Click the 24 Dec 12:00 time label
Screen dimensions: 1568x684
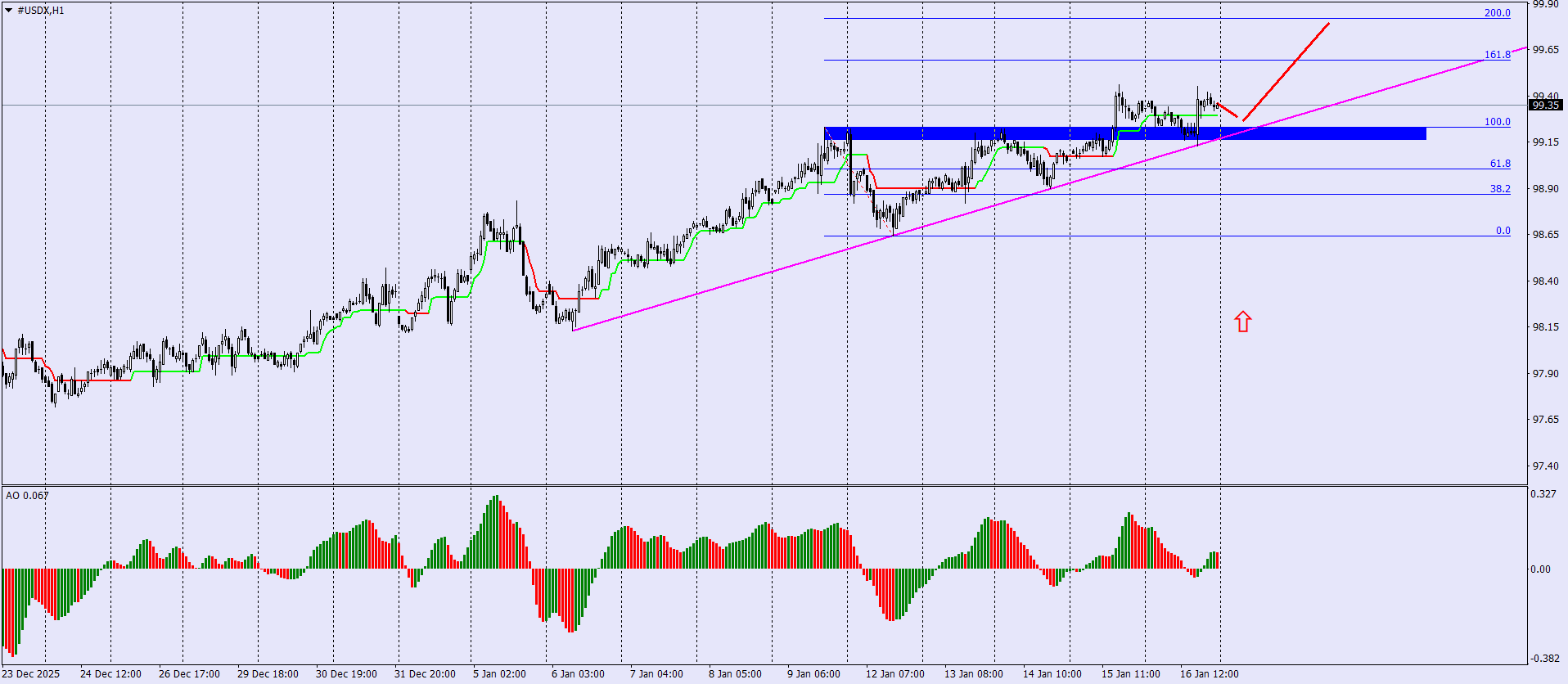click(x=110, y=674)
